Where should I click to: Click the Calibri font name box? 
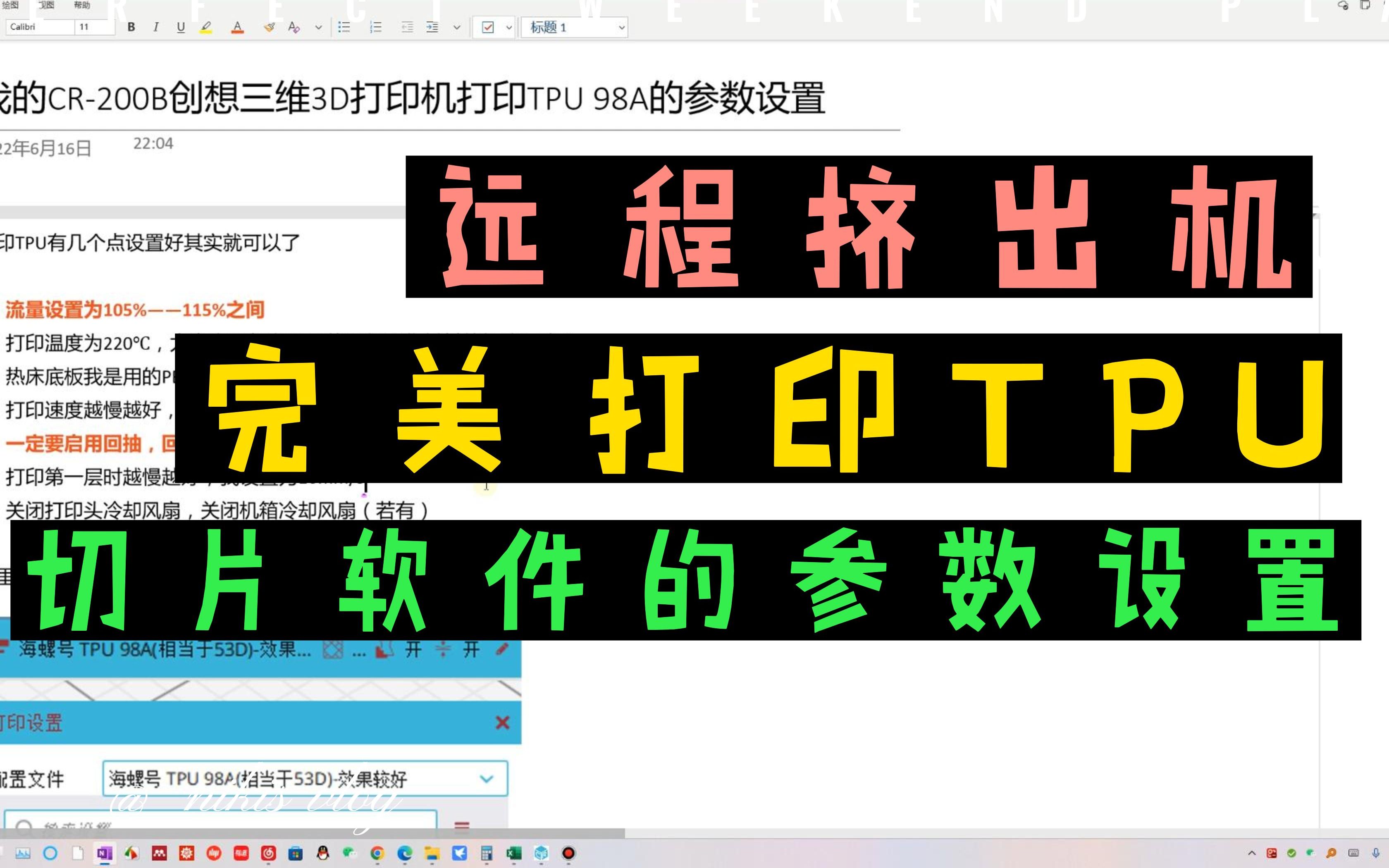pos(40,27)
